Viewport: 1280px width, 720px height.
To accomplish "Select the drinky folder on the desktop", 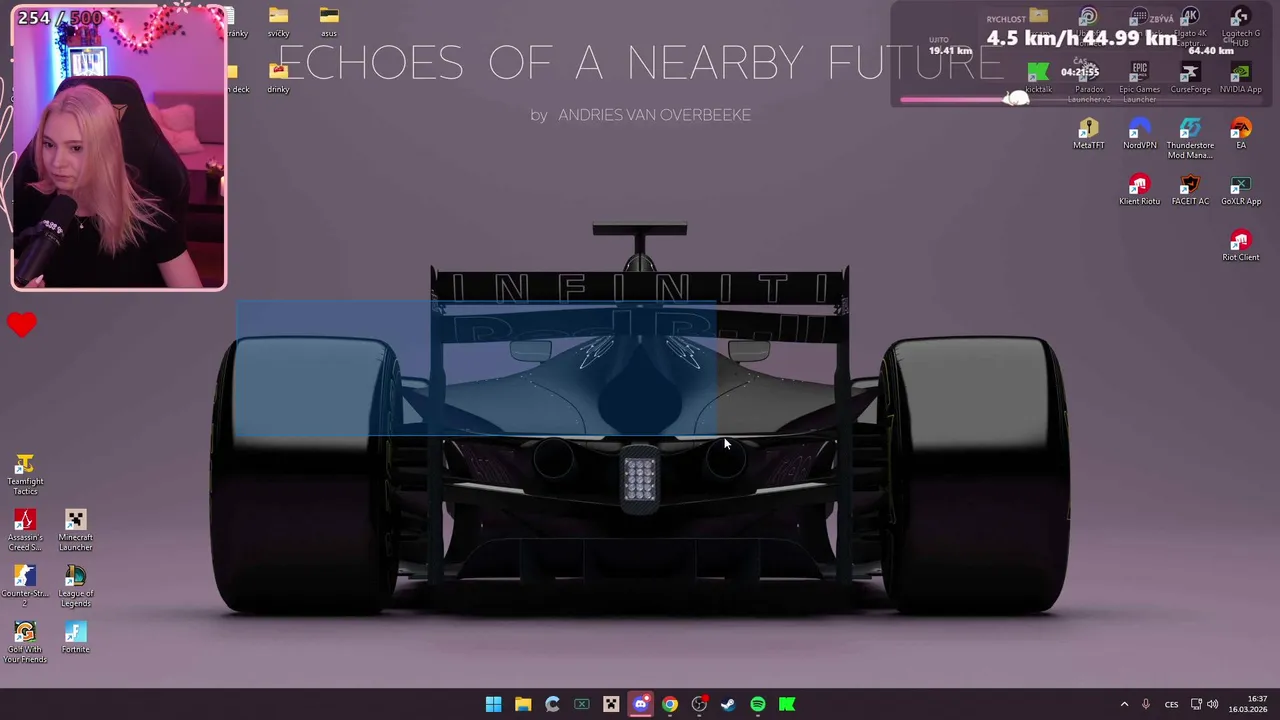I will [278, 78].
